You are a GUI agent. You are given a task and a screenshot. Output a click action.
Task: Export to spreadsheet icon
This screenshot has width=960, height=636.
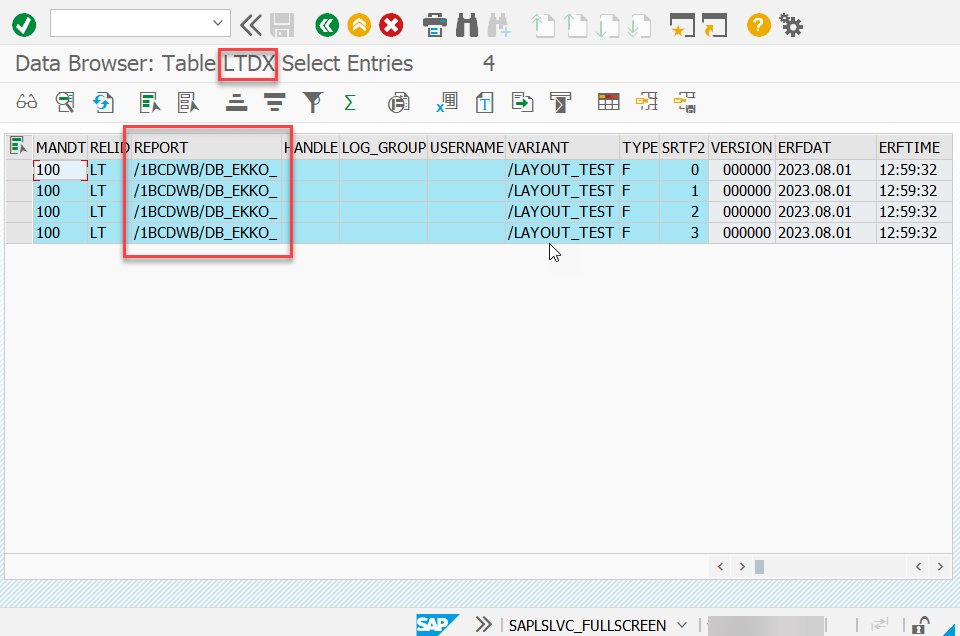(x=447, y=102)
